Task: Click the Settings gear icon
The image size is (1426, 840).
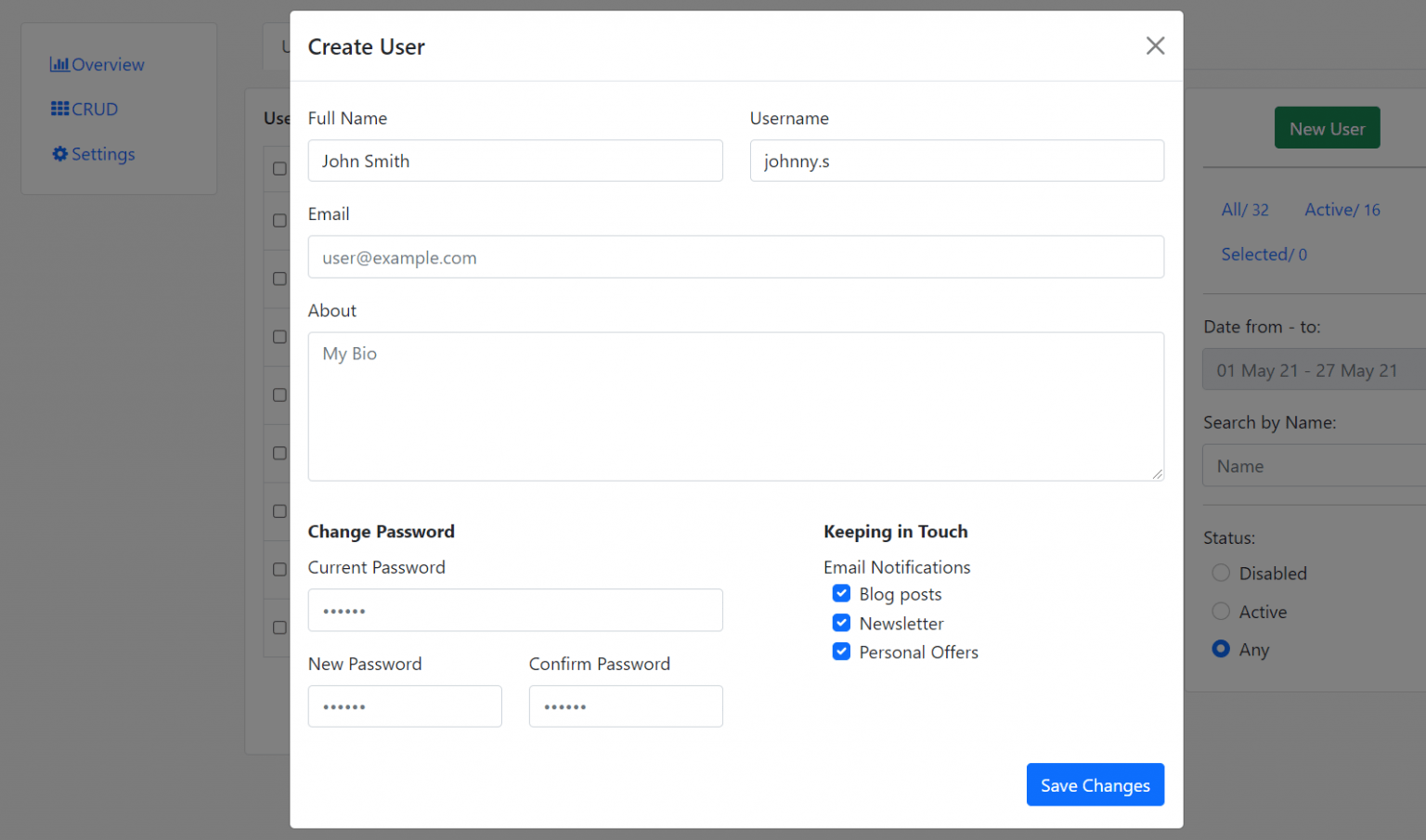Action: click(60, 154)
